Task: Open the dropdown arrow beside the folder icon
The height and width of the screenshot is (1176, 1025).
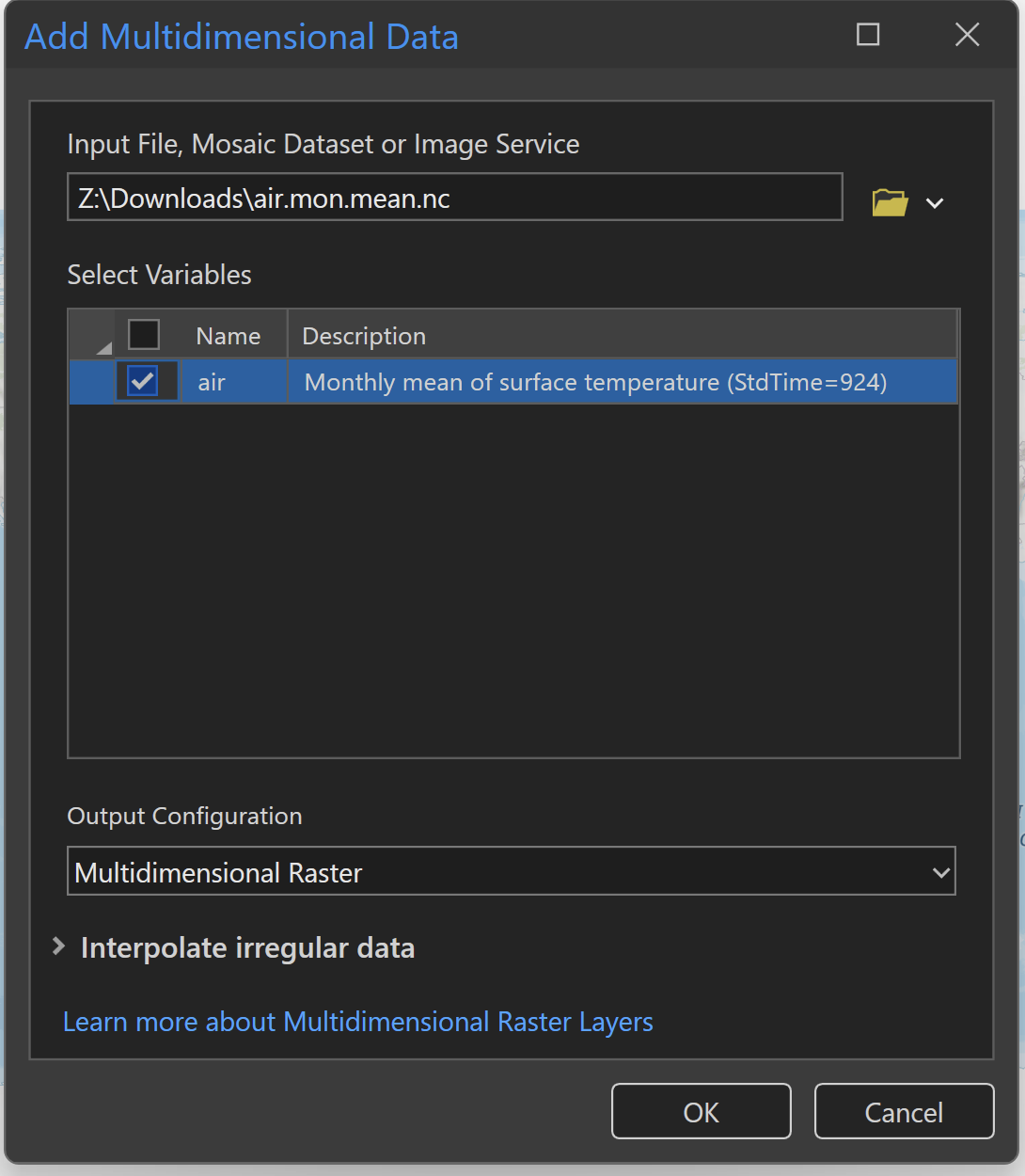Action: click(x=935, y=203)
